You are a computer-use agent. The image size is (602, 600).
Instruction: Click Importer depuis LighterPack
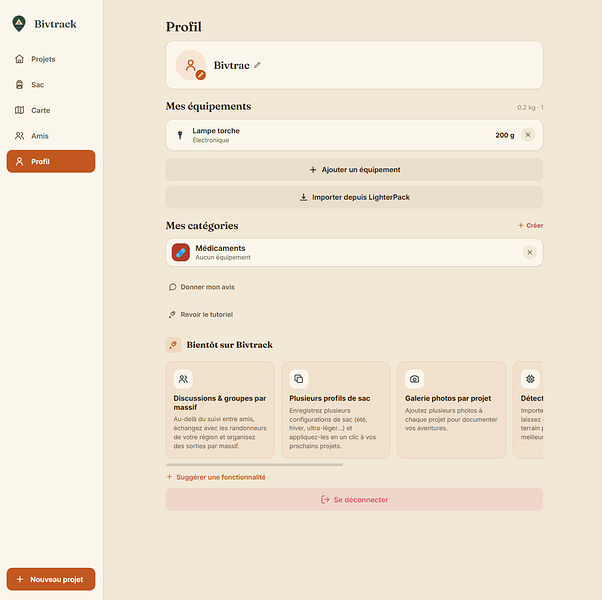click(x=354, y=197)
